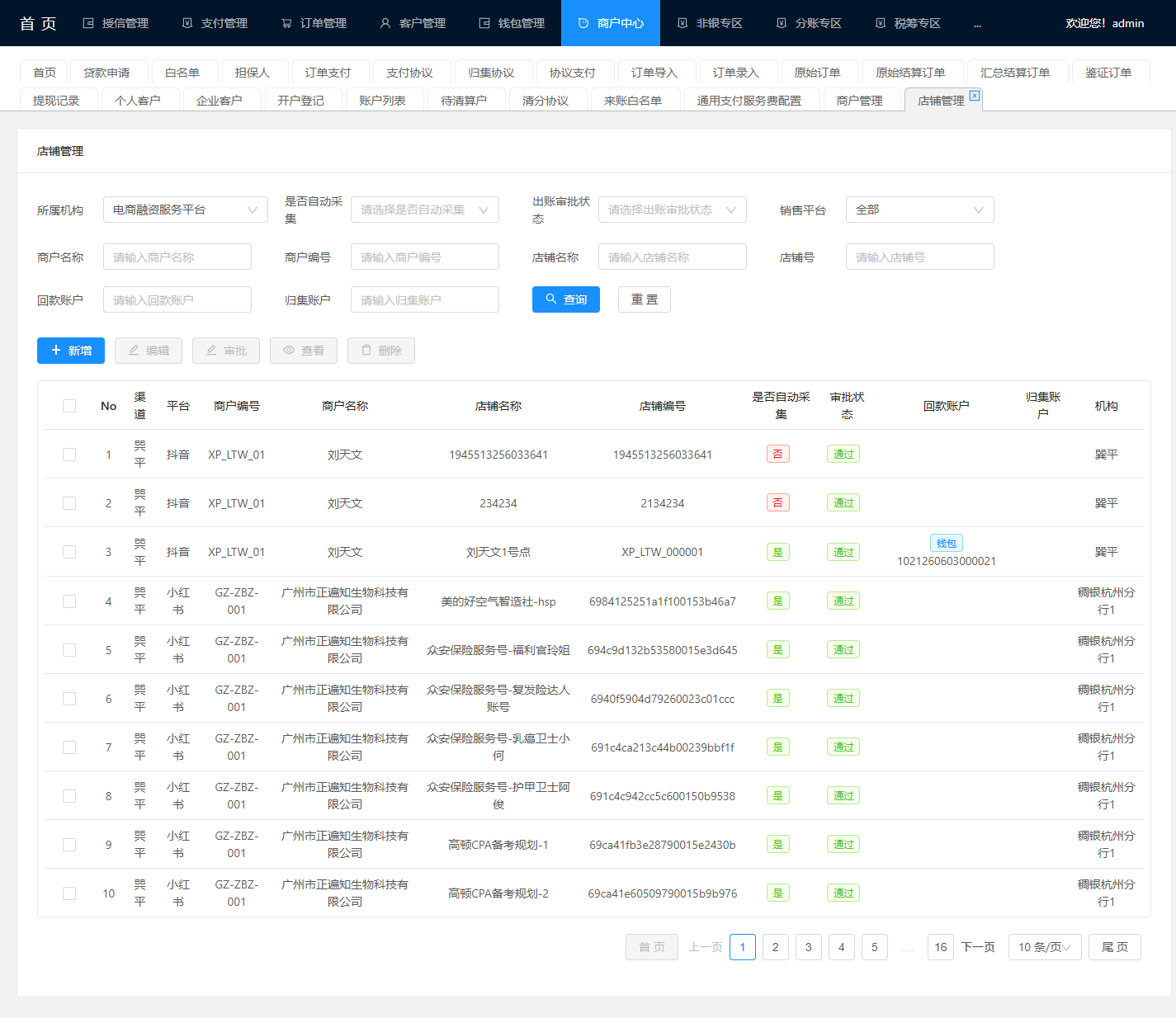Check the row 5 checkbox for 众安保险服务号-福利官玲姐

point(69,650)
